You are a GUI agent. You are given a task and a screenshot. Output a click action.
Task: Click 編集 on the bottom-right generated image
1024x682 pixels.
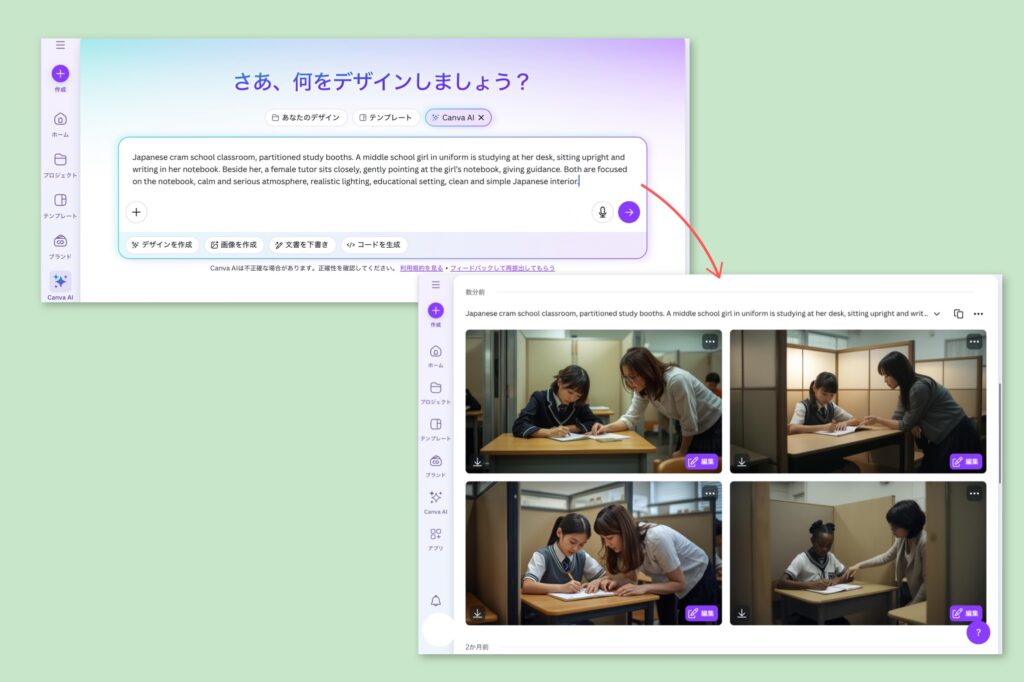pyautogui.click(x=966, y=613)
